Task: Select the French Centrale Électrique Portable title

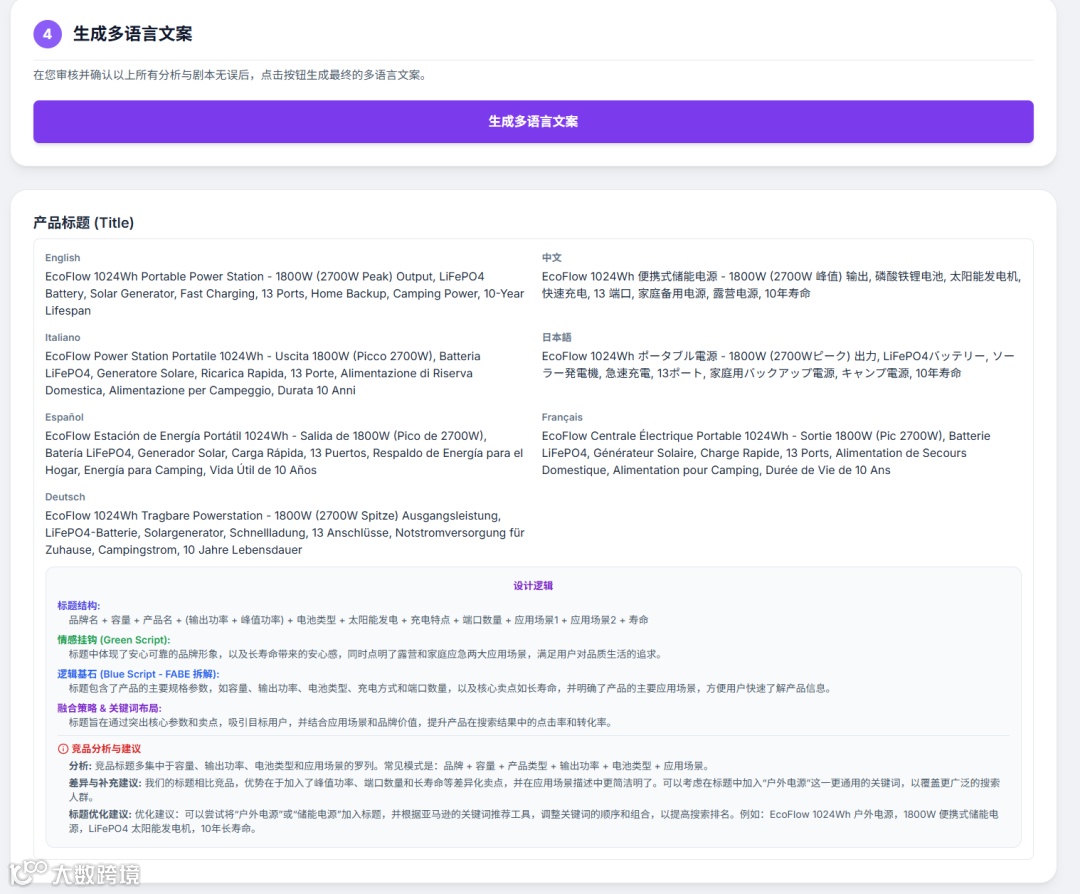Action: click(x=766, y=453)
